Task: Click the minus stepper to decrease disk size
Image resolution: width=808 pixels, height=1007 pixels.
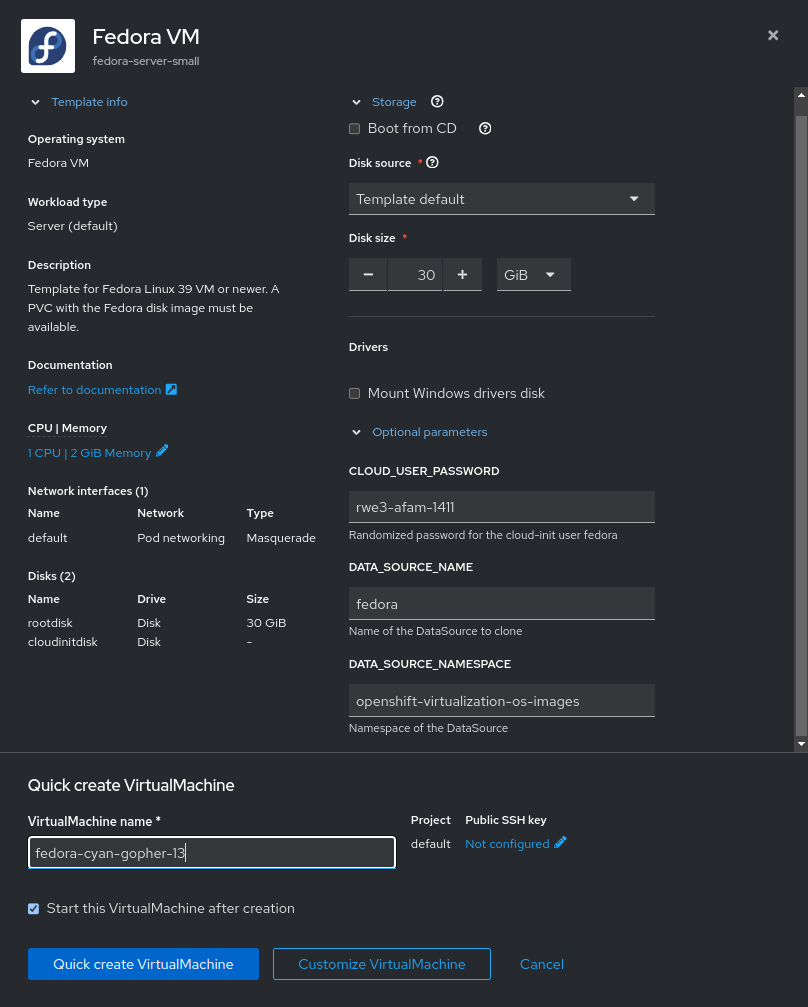Action: [368, 274]
